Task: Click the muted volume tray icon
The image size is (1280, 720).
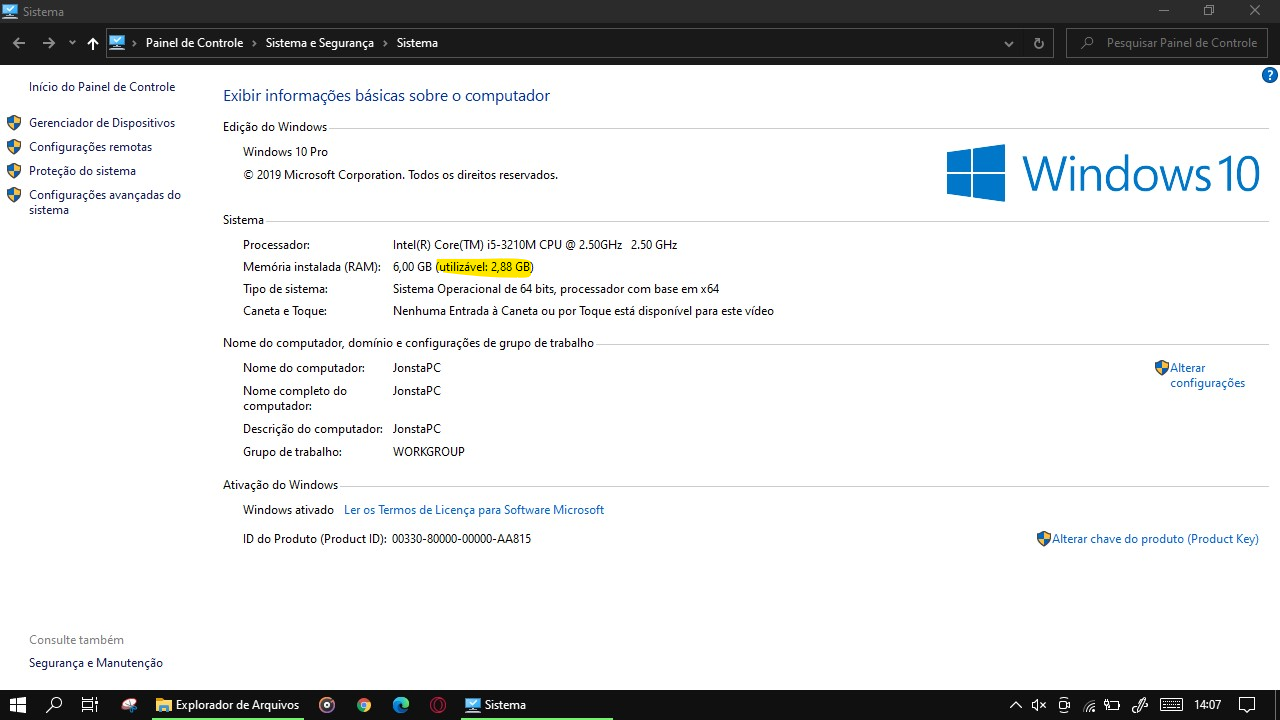Action: click(x=1039, y=705)
